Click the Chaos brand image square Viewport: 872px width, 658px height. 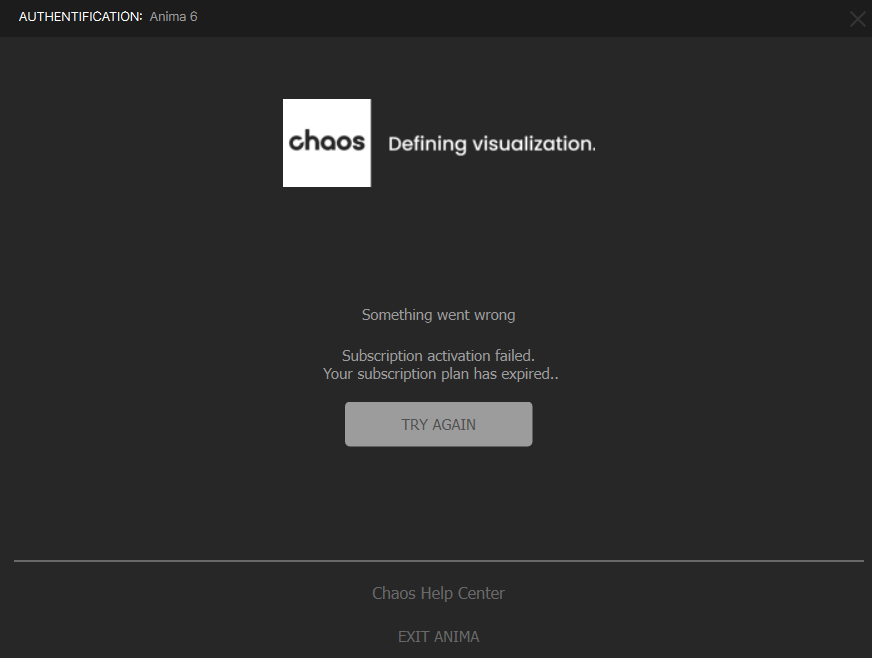tap(327, 143)
